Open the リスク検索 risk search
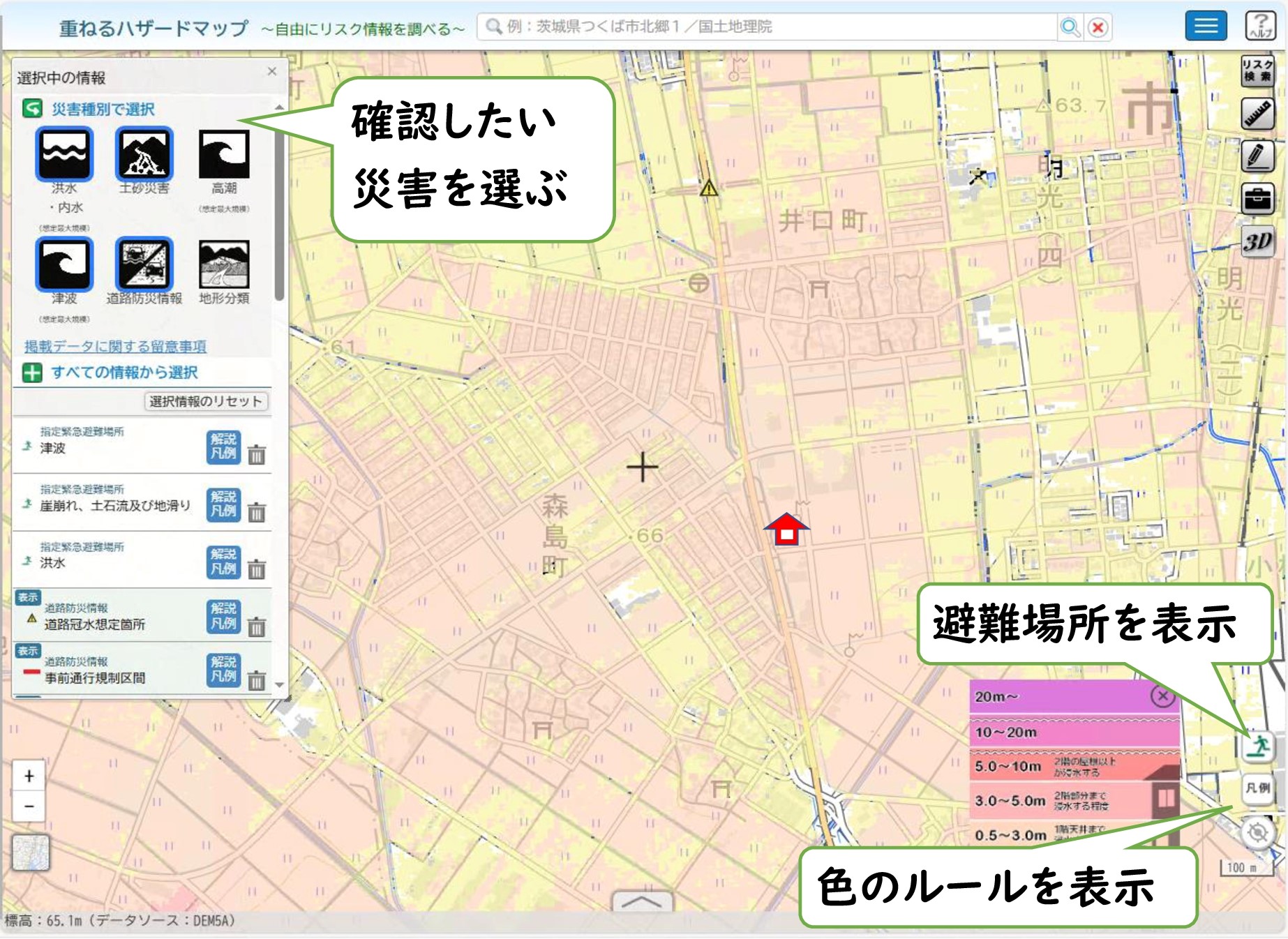 (1257, 71)
